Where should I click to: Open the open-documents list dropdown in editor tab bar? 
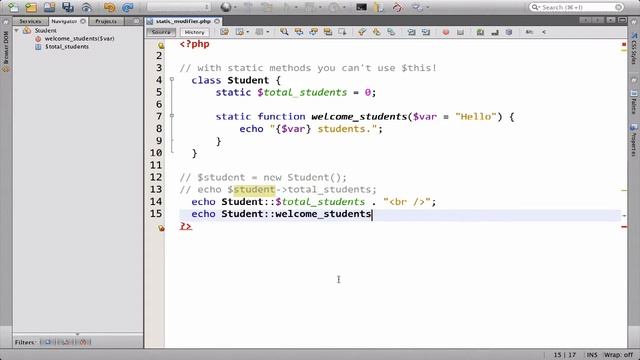tap(610, 20)
